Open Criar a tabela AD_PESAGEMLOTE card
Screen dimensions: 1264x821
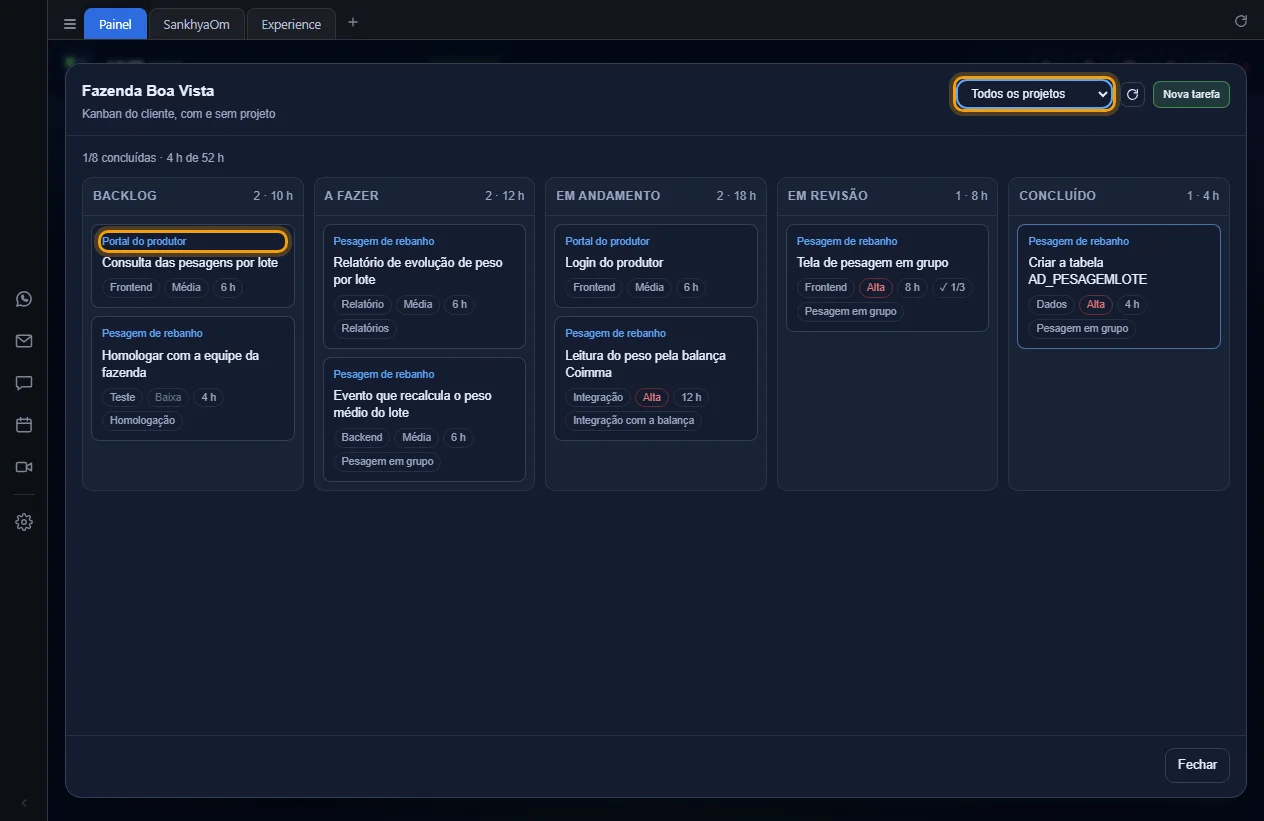pyautogui.click(x=1119, y=286)
